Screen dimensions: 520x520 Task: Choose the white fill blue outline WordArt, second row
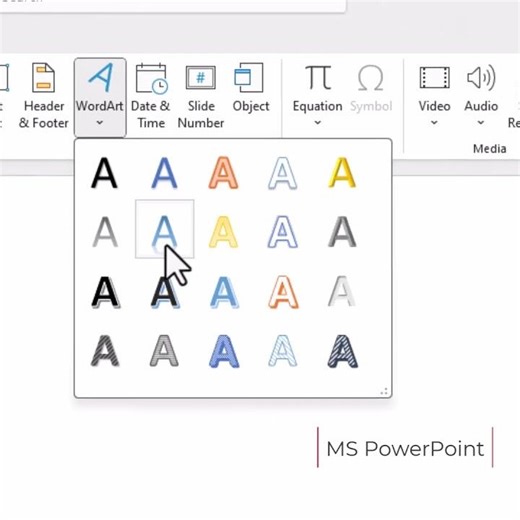(x=283, y=232)
